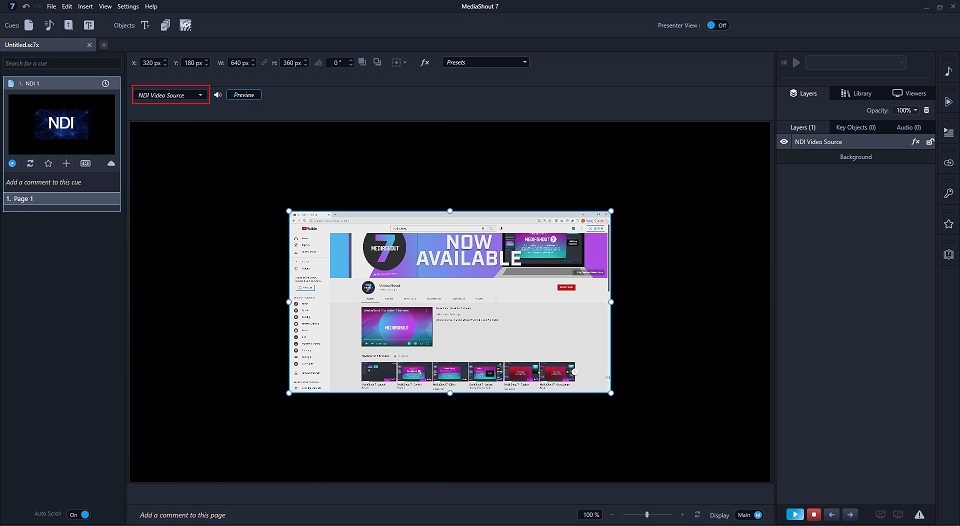This screenshot has width=960, height=526.
Task: Open the NDI Video Source dropdown
Action: [x=171, y=95]
